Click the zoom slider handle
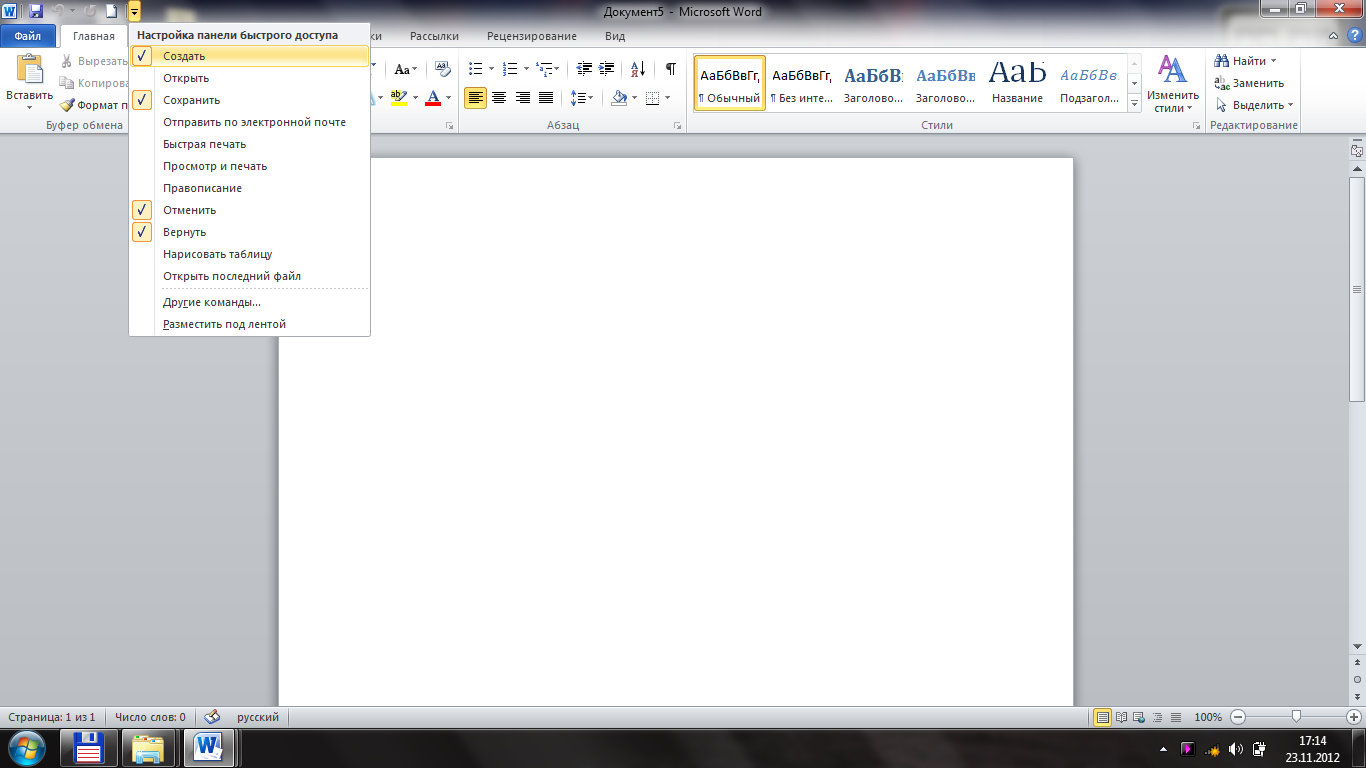Screen dimensions: 1366x768 point(1296,716)
